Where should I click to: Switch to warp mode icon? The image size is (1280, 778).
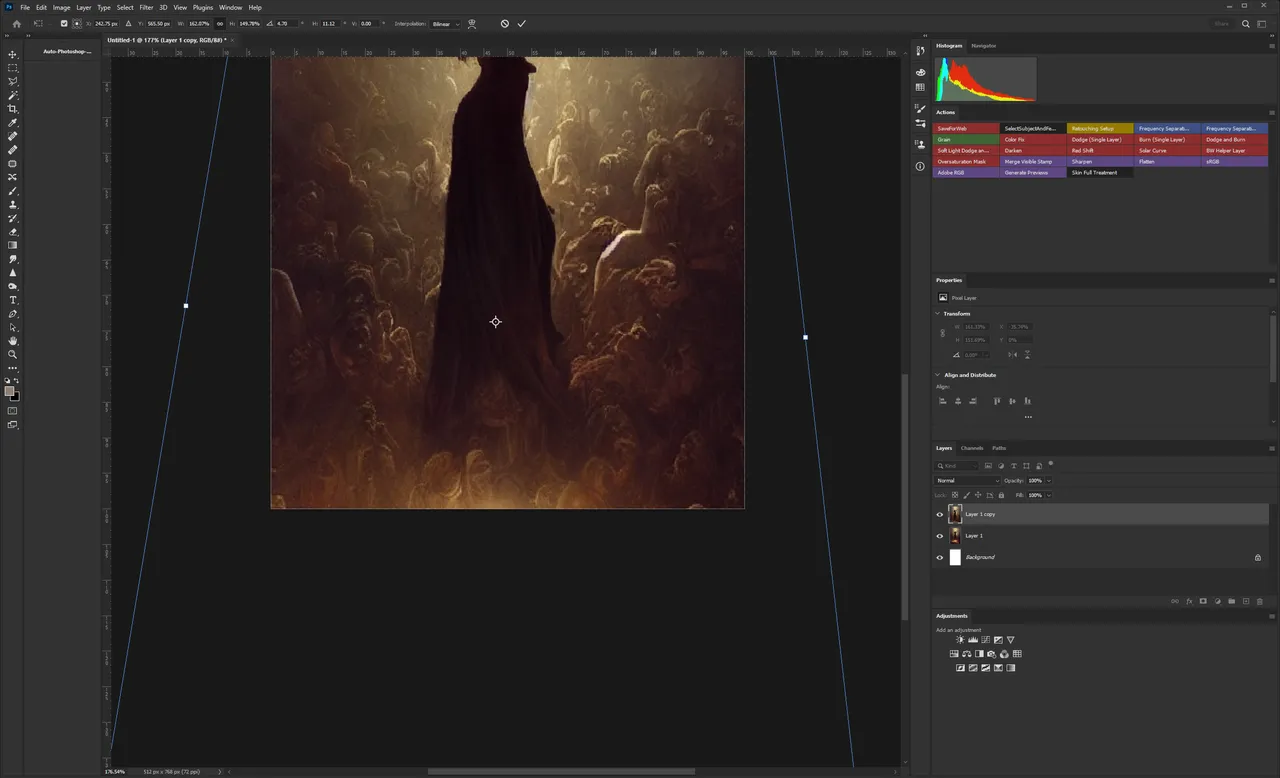click(x=472, y=23)
